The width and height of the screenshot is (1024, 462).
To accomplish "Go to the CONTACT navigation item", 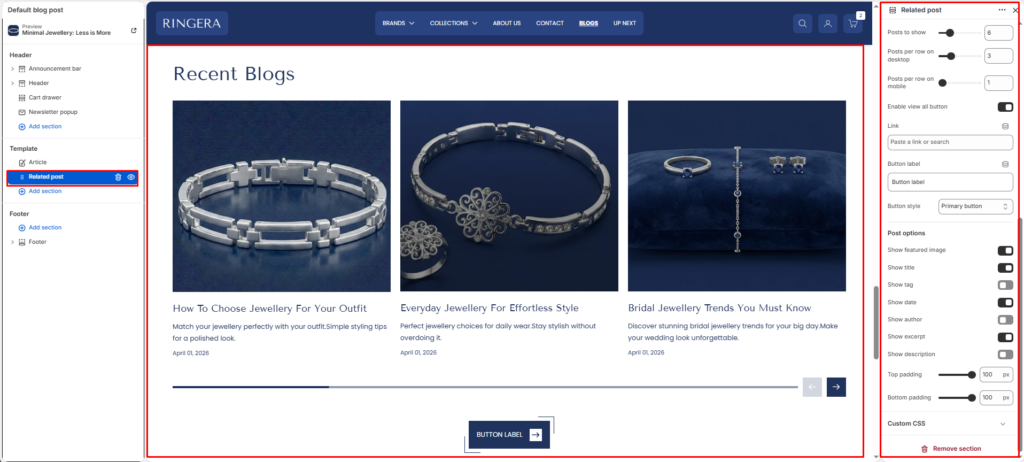I will (550, 24).
